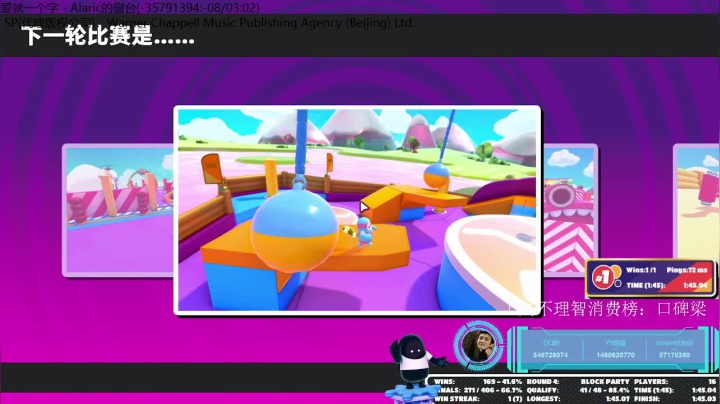Click the mouse cursor arrow in the preview

[364, 208]
